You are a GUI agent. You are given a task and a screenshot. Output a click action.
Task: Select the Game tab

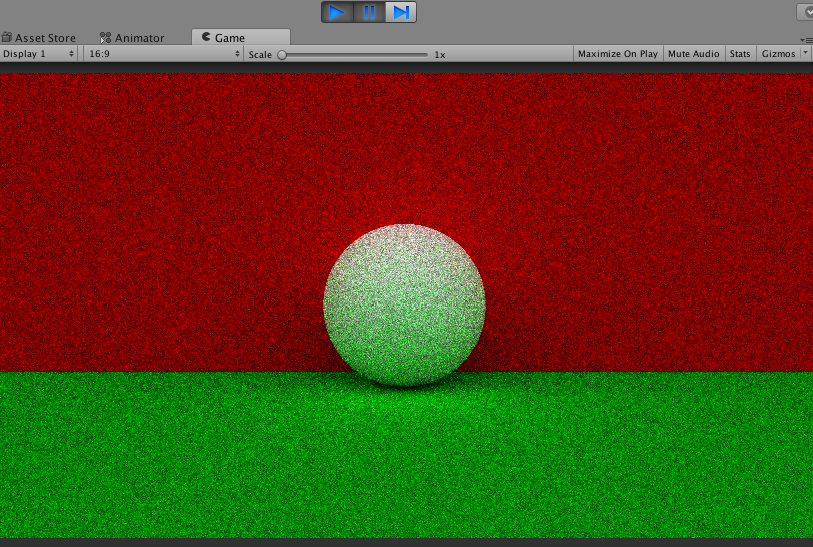(241, 37)
